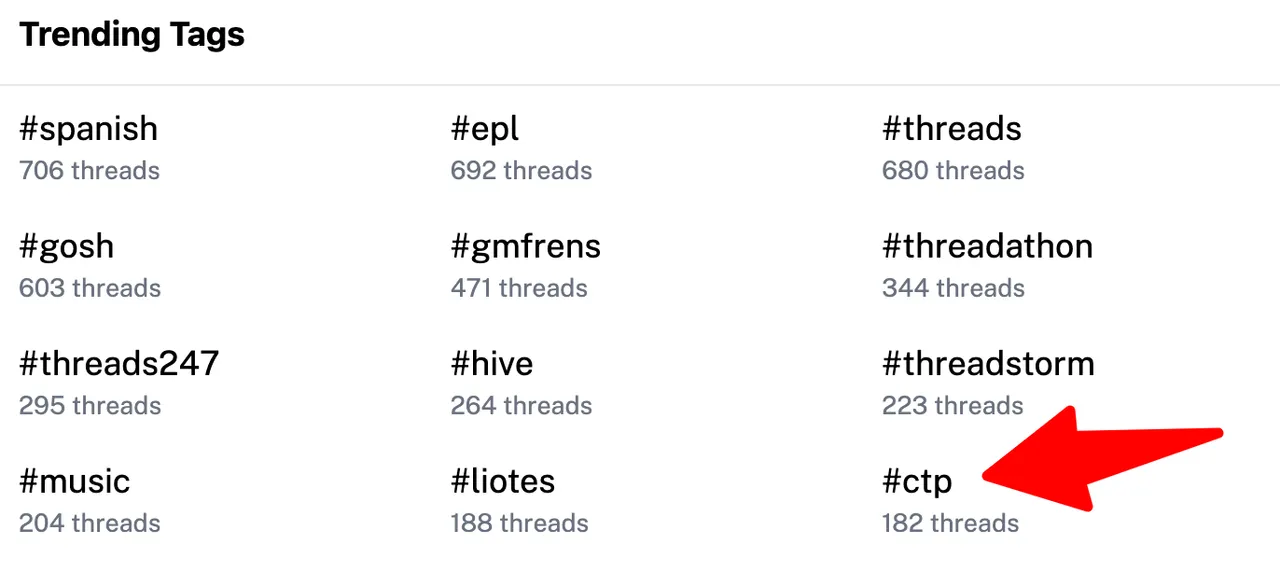Open the #music tag
Viewport: 1280px width, 573px height.
(x=75, y=481)
